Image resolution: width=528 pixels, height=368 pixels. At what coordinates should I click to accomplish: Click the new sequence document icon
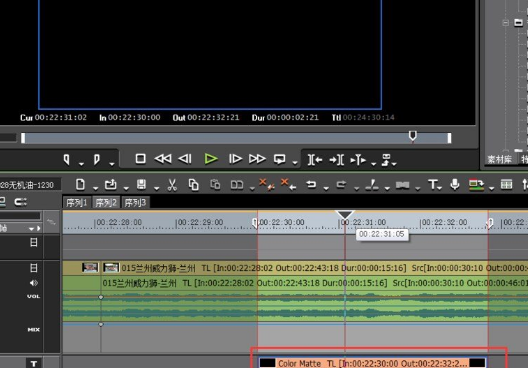tap(80, 185)
